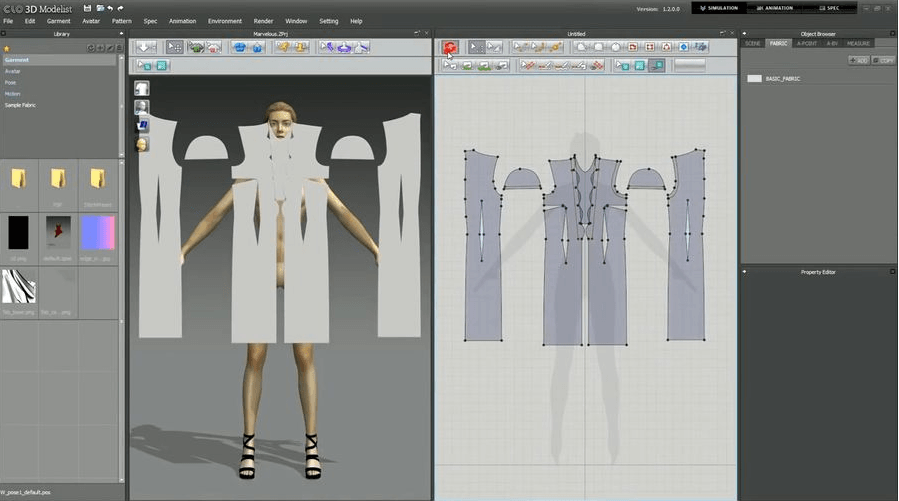Open the Environment menu

pos(225,21)
